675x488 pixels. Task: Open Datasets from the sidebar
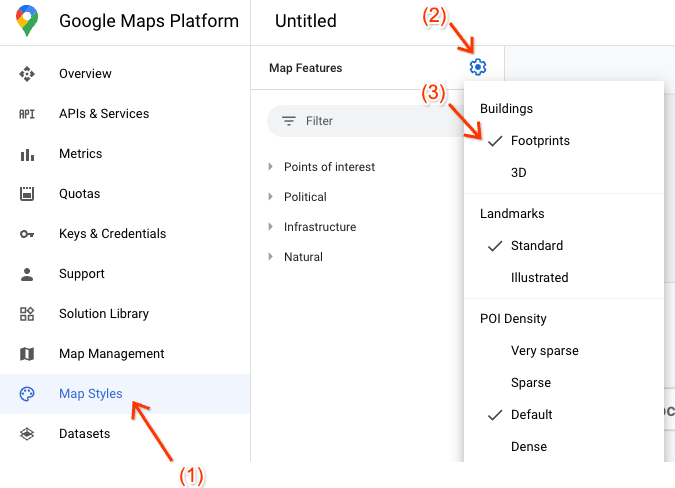click(84, 434)
